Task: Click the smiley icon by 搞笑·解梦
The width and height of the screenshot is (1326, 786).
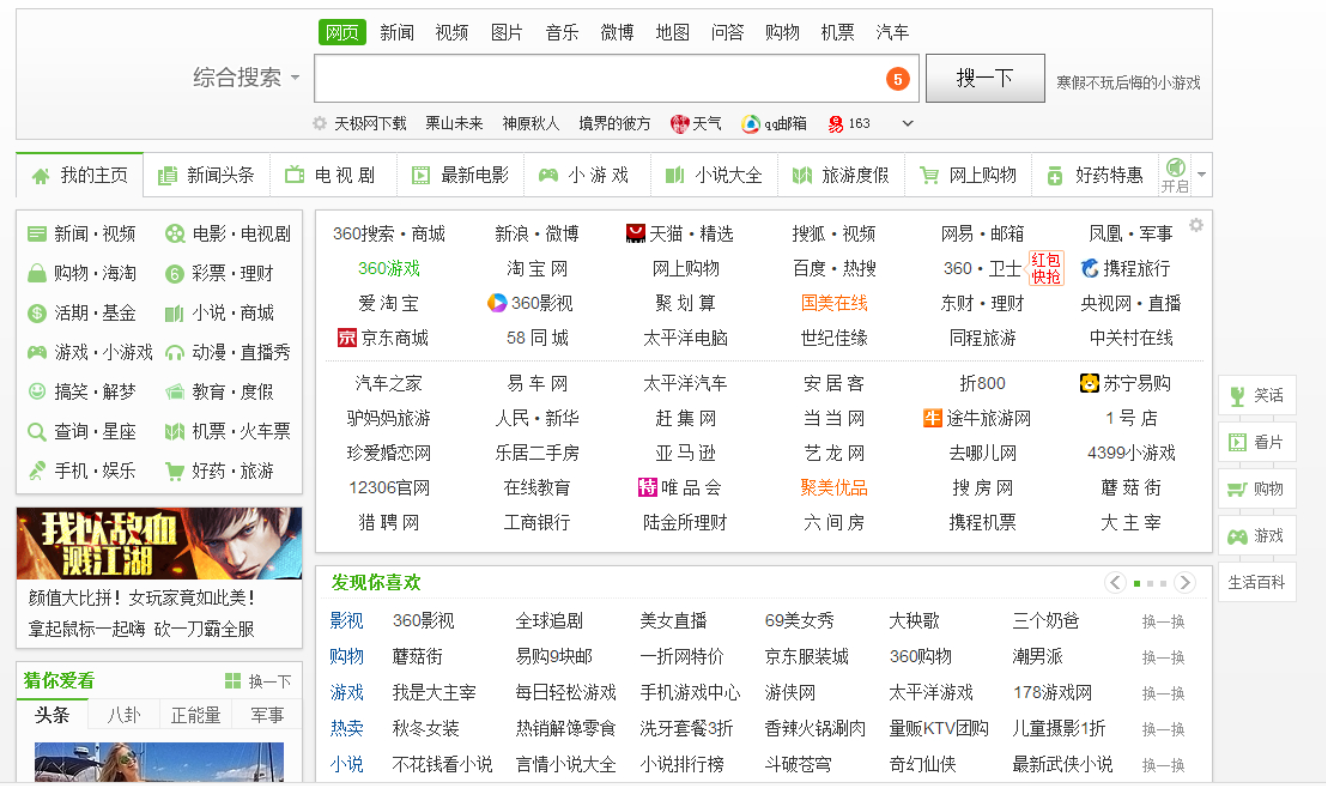Action: click(37, 391)
